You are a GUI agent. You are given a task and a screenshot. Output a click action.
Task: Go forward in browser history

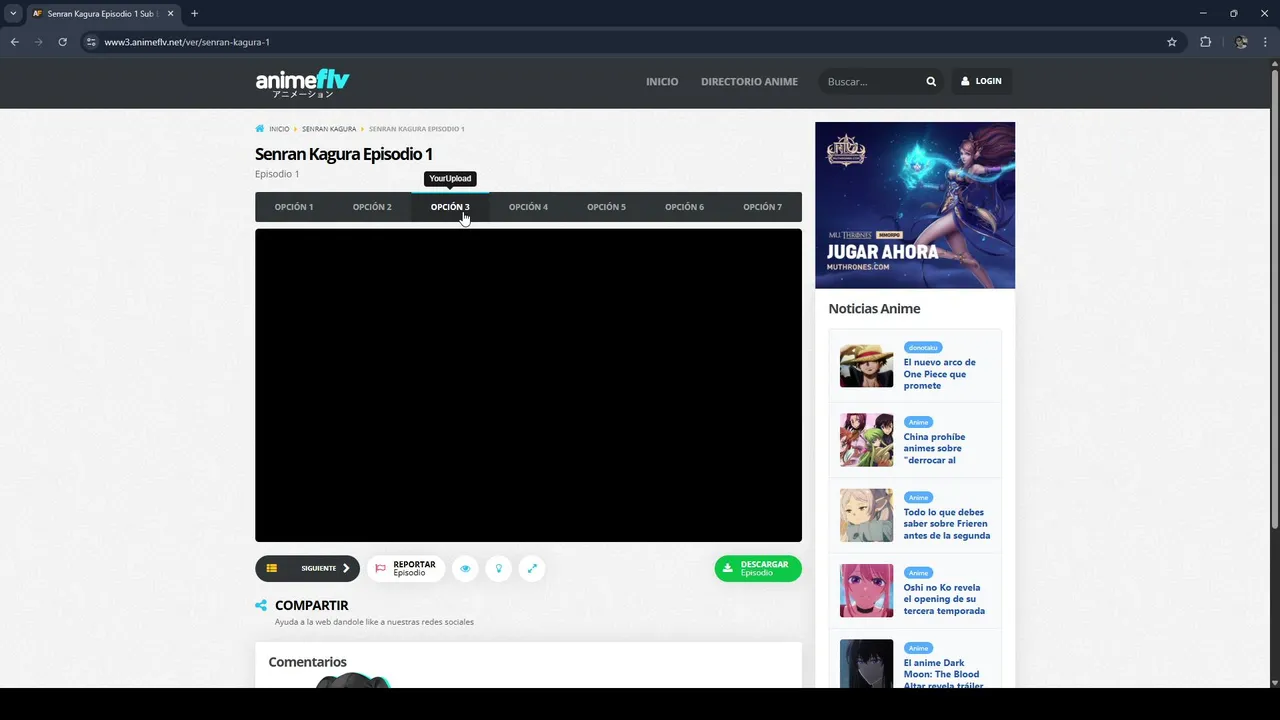point(39,42)
